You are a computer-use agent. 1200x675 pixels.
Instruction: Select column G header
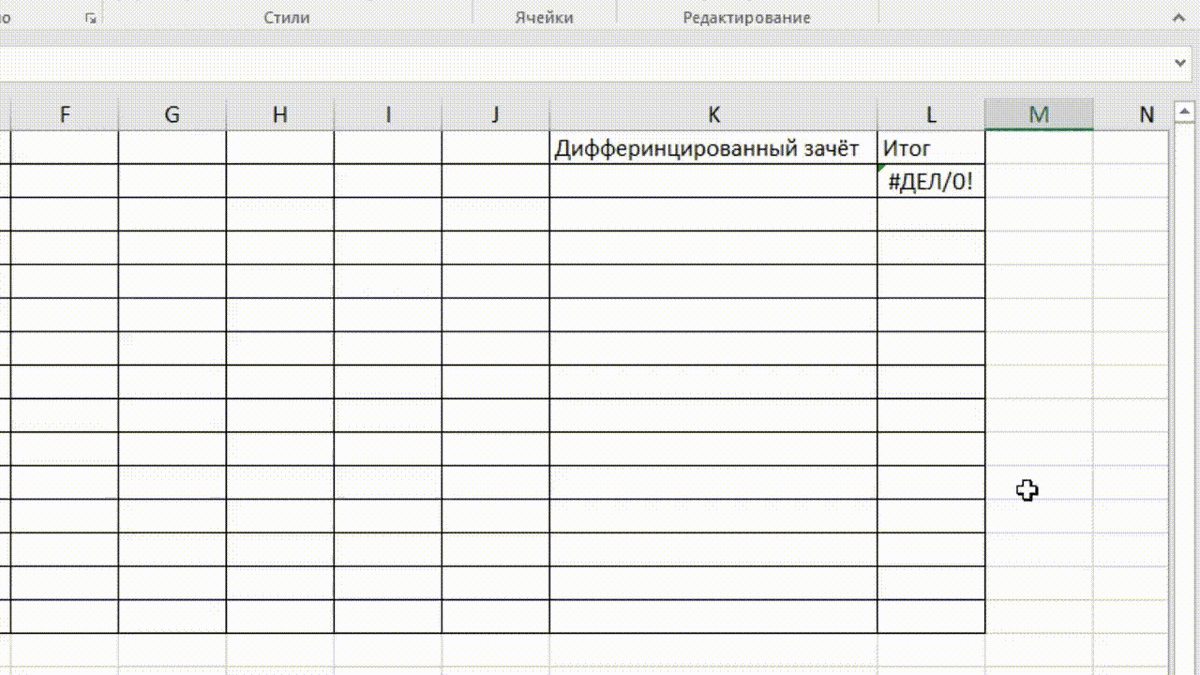click(x=172, y=115)
